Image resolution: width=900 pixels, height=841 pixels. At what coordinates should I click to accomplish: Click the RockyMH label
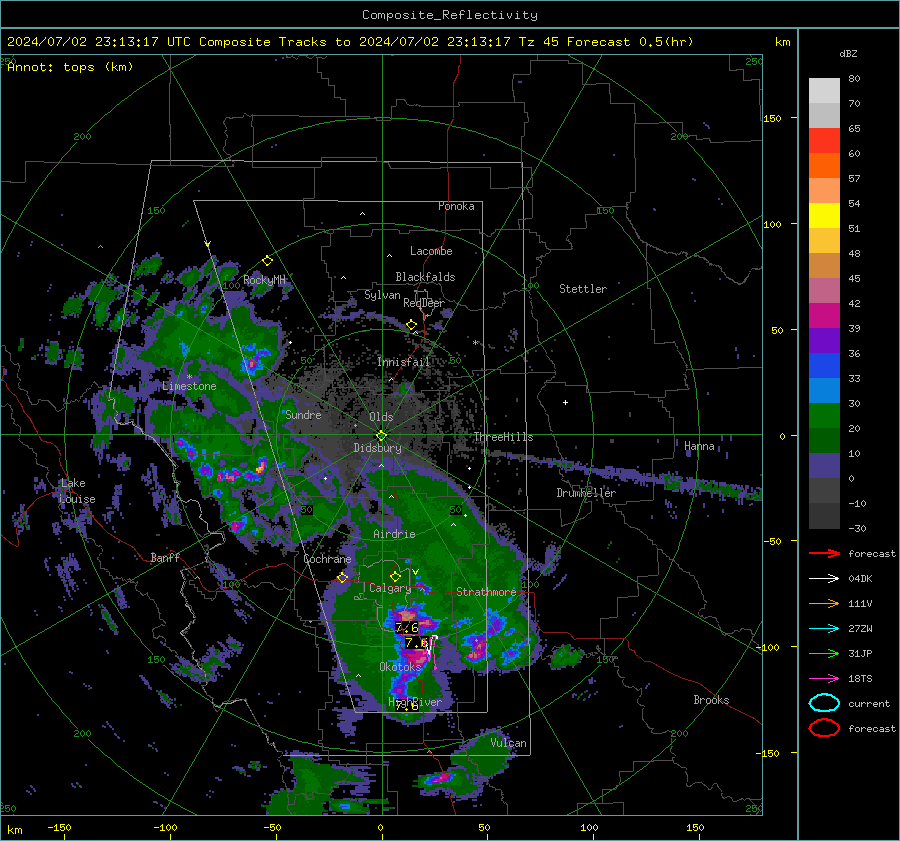pos(264,280)
